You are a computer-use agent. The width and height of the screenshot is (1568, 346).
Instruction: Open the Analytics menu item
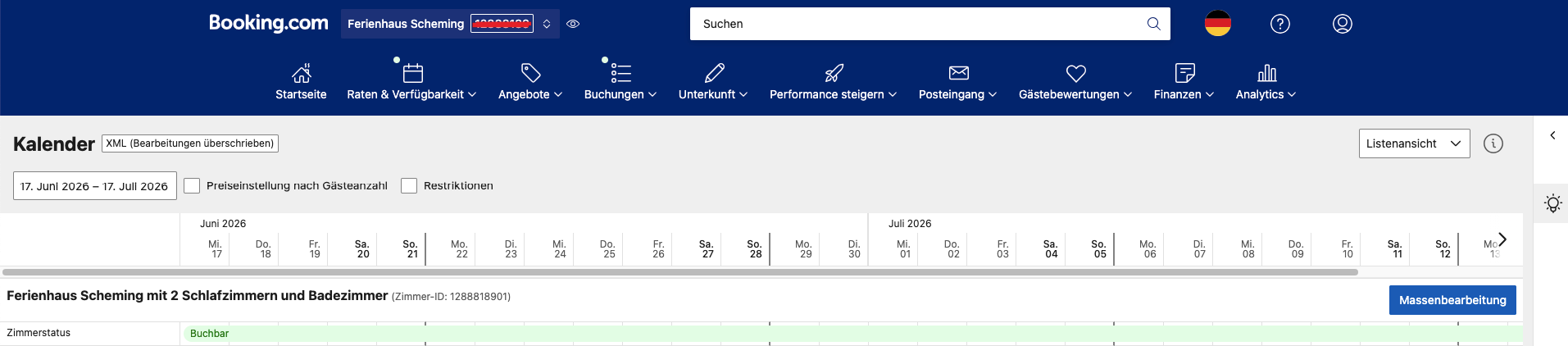(1266, 94)
